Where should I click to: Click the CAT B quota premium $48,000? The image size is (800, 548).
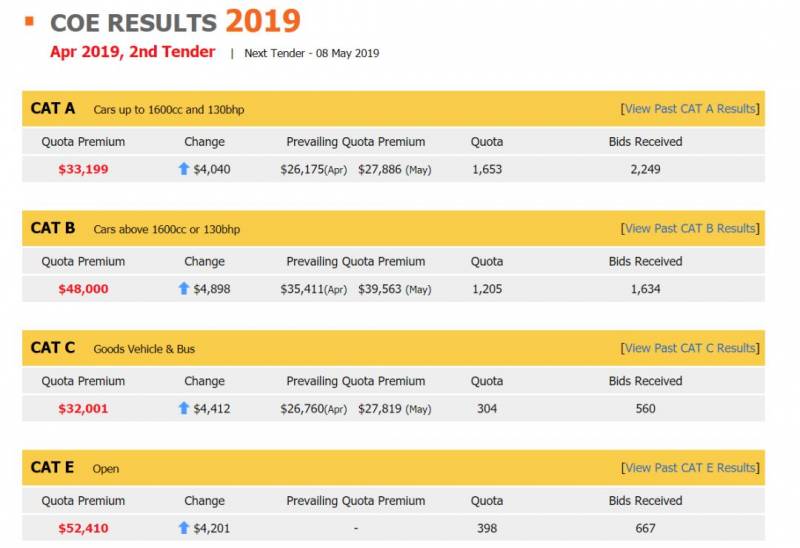[x=83, y=289]
